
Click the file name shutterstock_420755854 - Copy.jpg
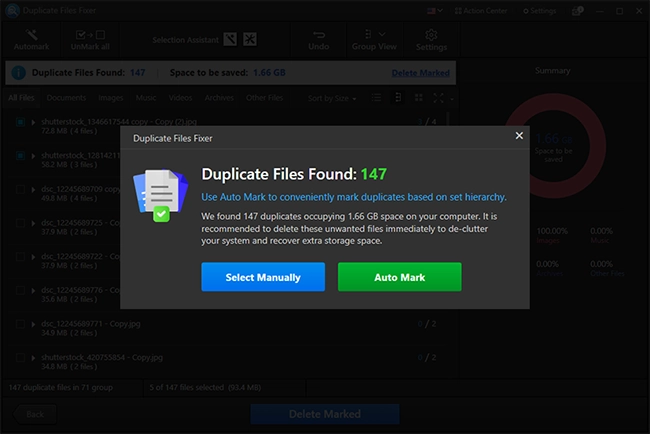click(x=102, y=357)
